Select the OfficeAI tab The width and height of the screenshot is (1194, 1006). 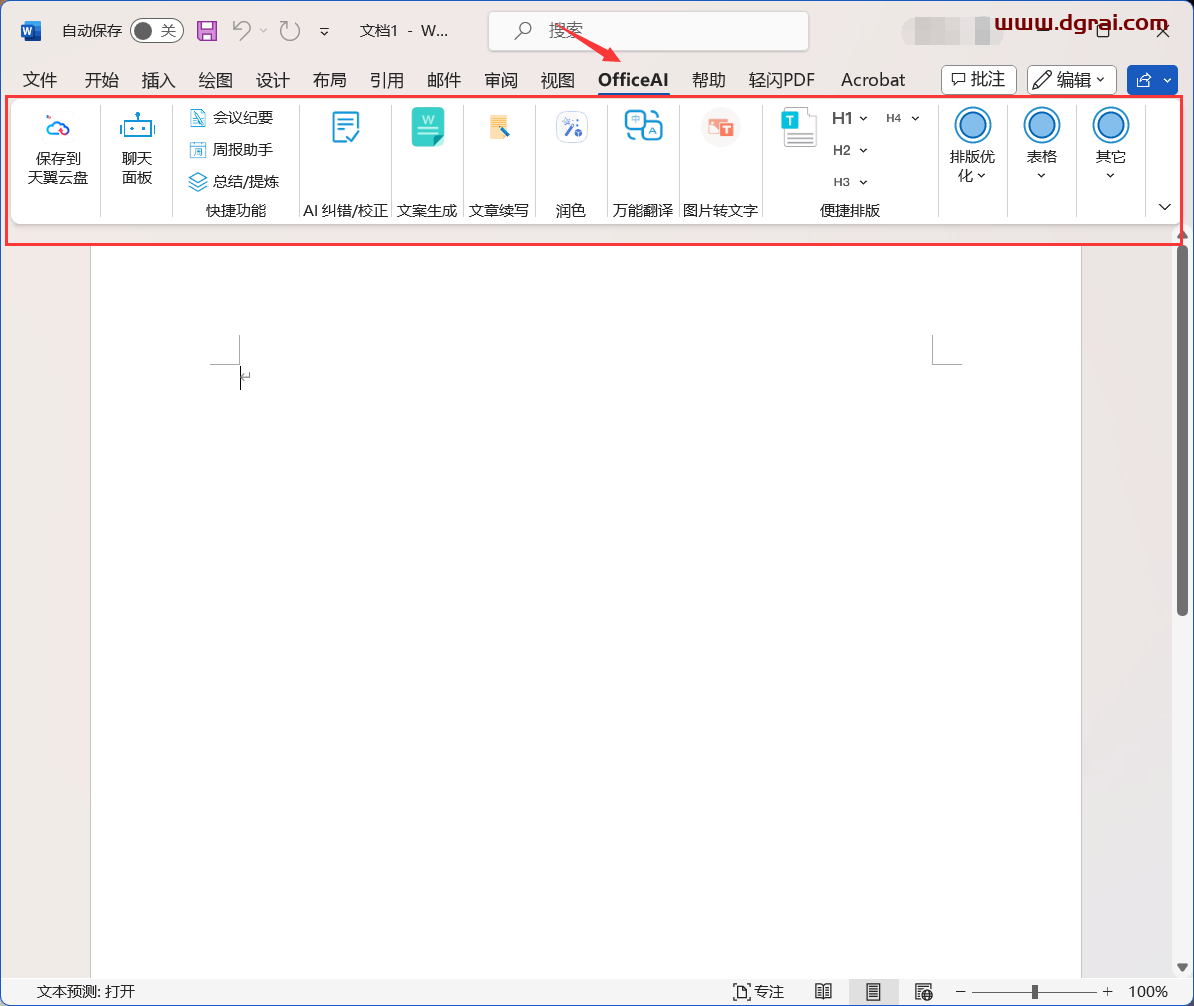(633, 80)
